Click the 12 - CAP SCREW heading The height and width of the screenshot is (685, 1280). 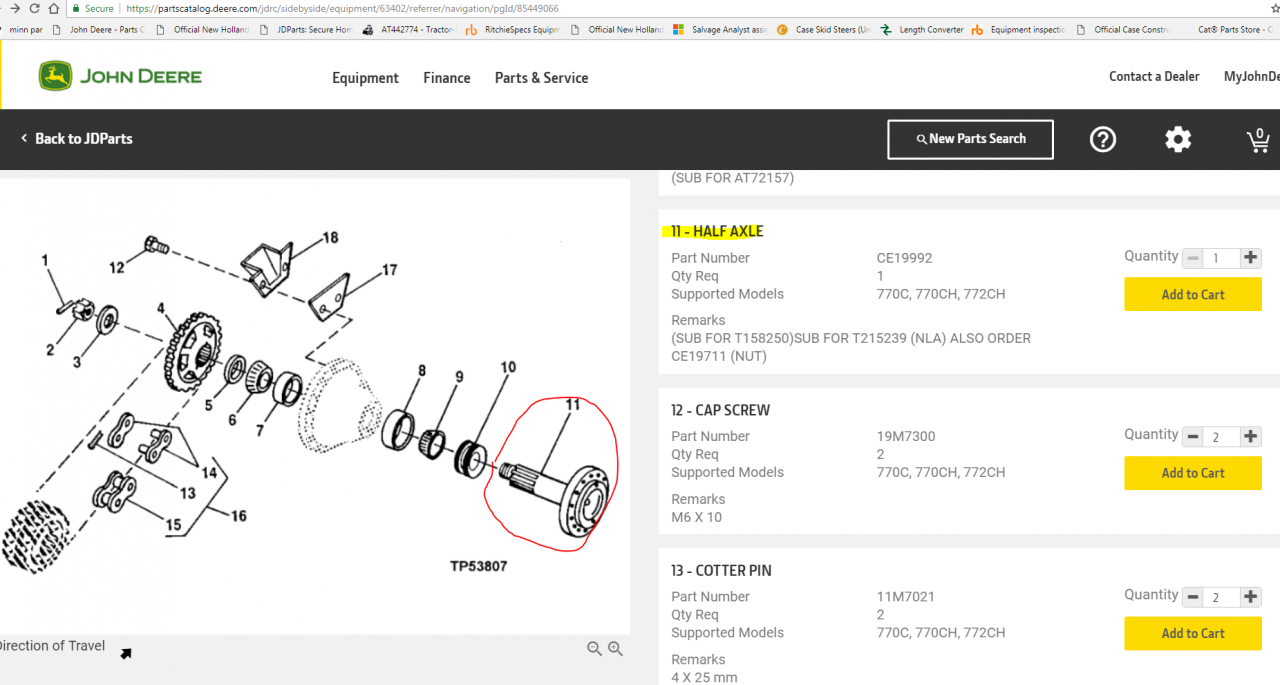(x=721, y=410)
